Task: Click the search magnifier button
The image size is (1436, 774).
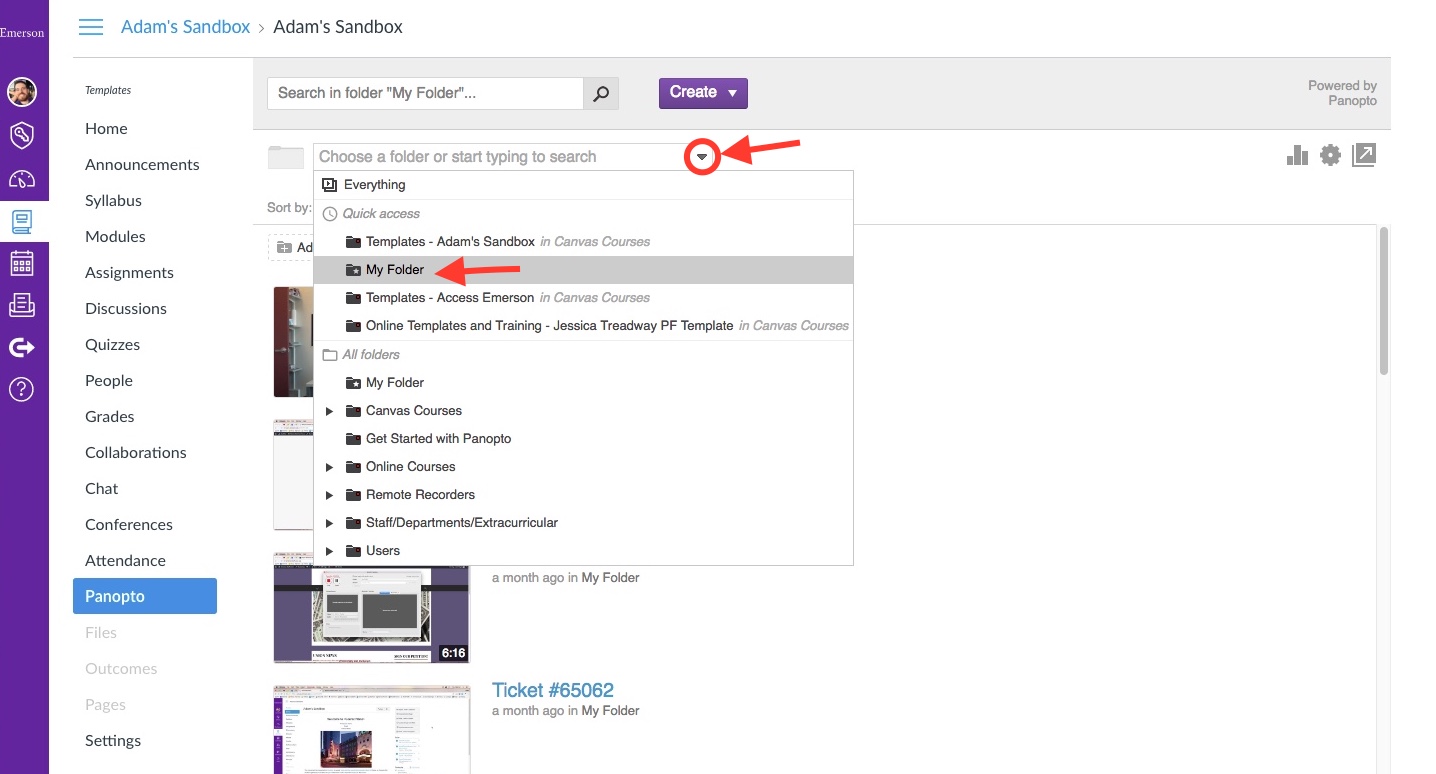Action: (x=601, y=93)
